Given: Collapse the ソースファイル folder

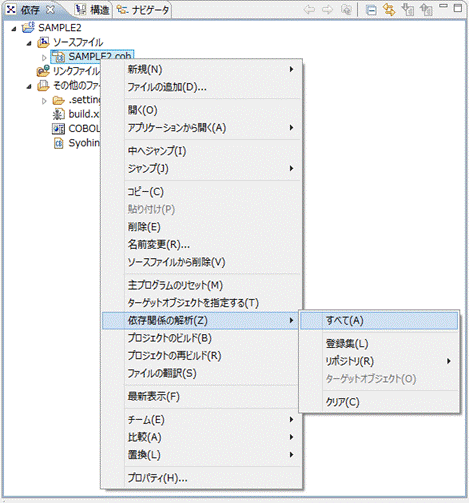Looking at the screenshot, I should pyautogui.click(x=29, y=43).
